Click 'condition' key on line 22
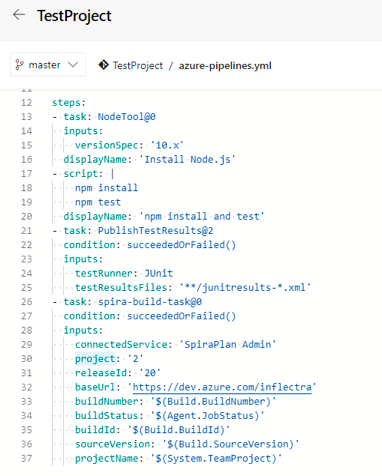 [x=89, y=245]
